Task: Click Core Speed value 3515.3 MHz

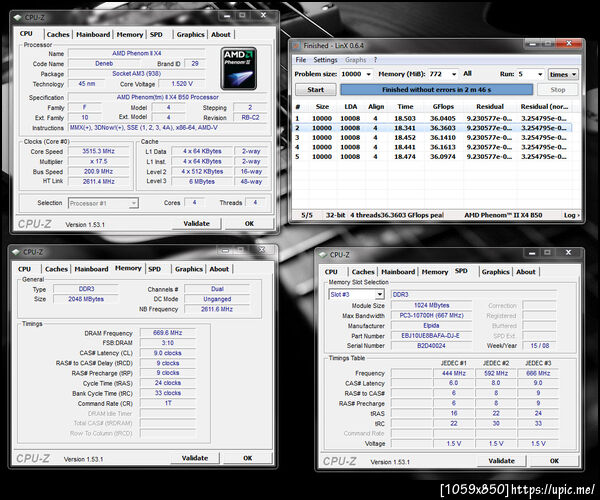Action: 99,151
